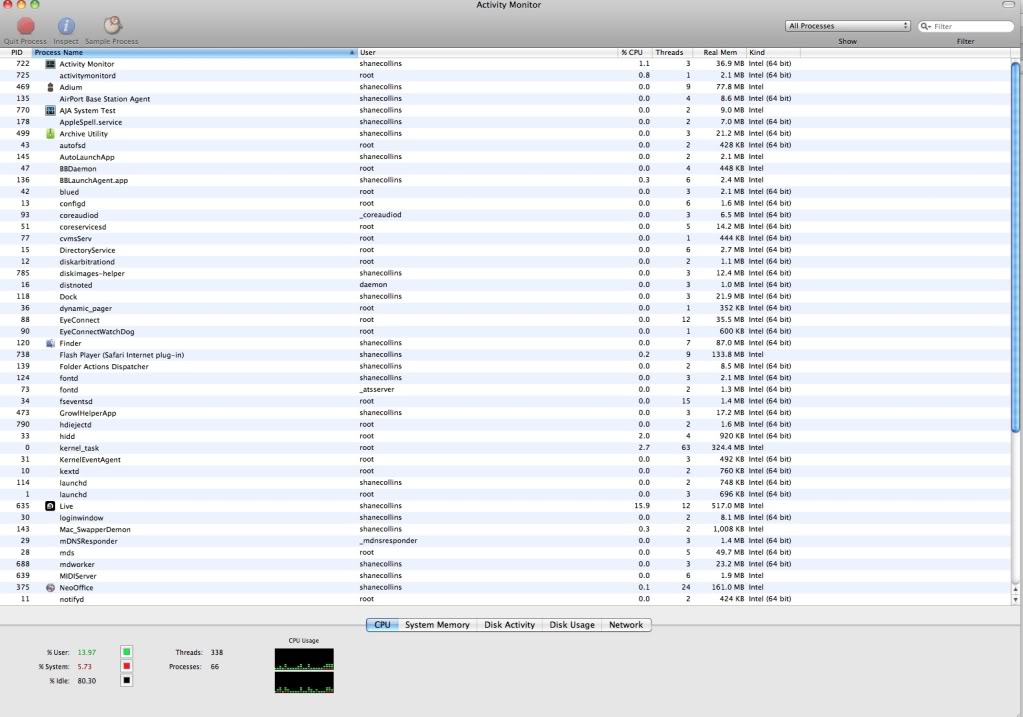Image resolution: width=1023 pixels, height=717 pixels.
Task: Select the hidd process row
Action: click(506, 436)
